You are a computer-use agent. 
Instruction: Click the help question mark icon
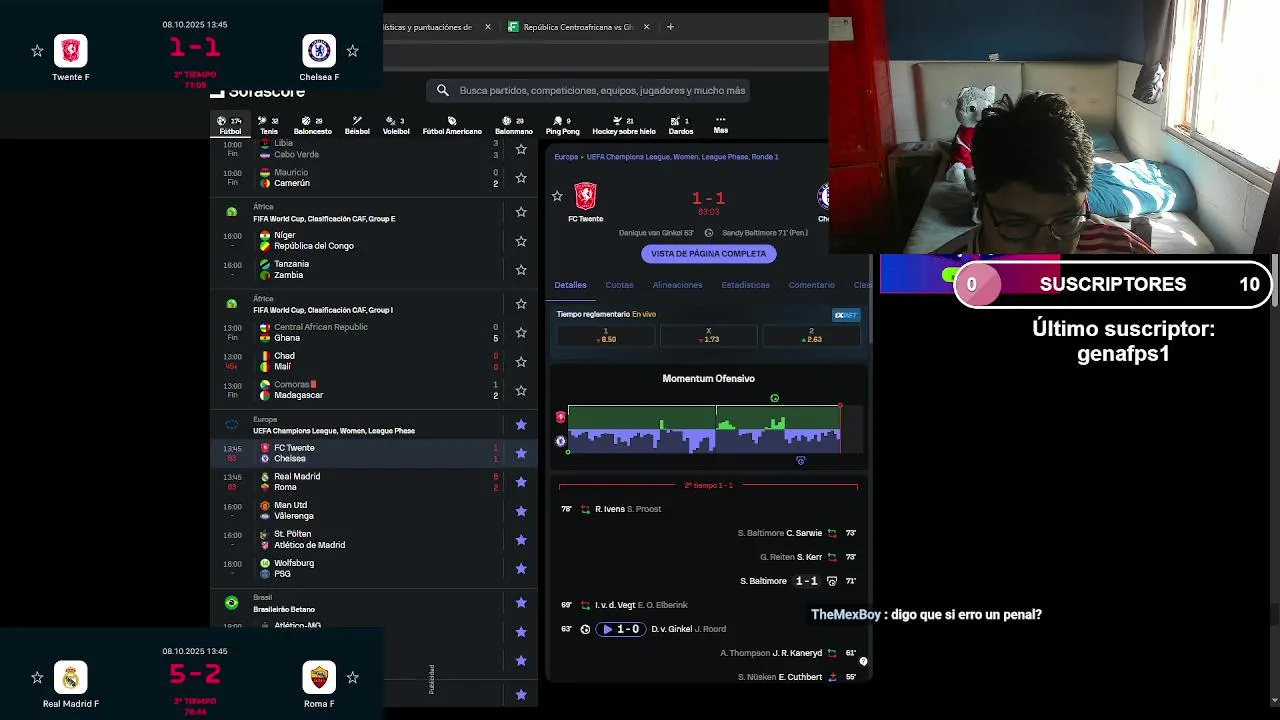(863, 661)
